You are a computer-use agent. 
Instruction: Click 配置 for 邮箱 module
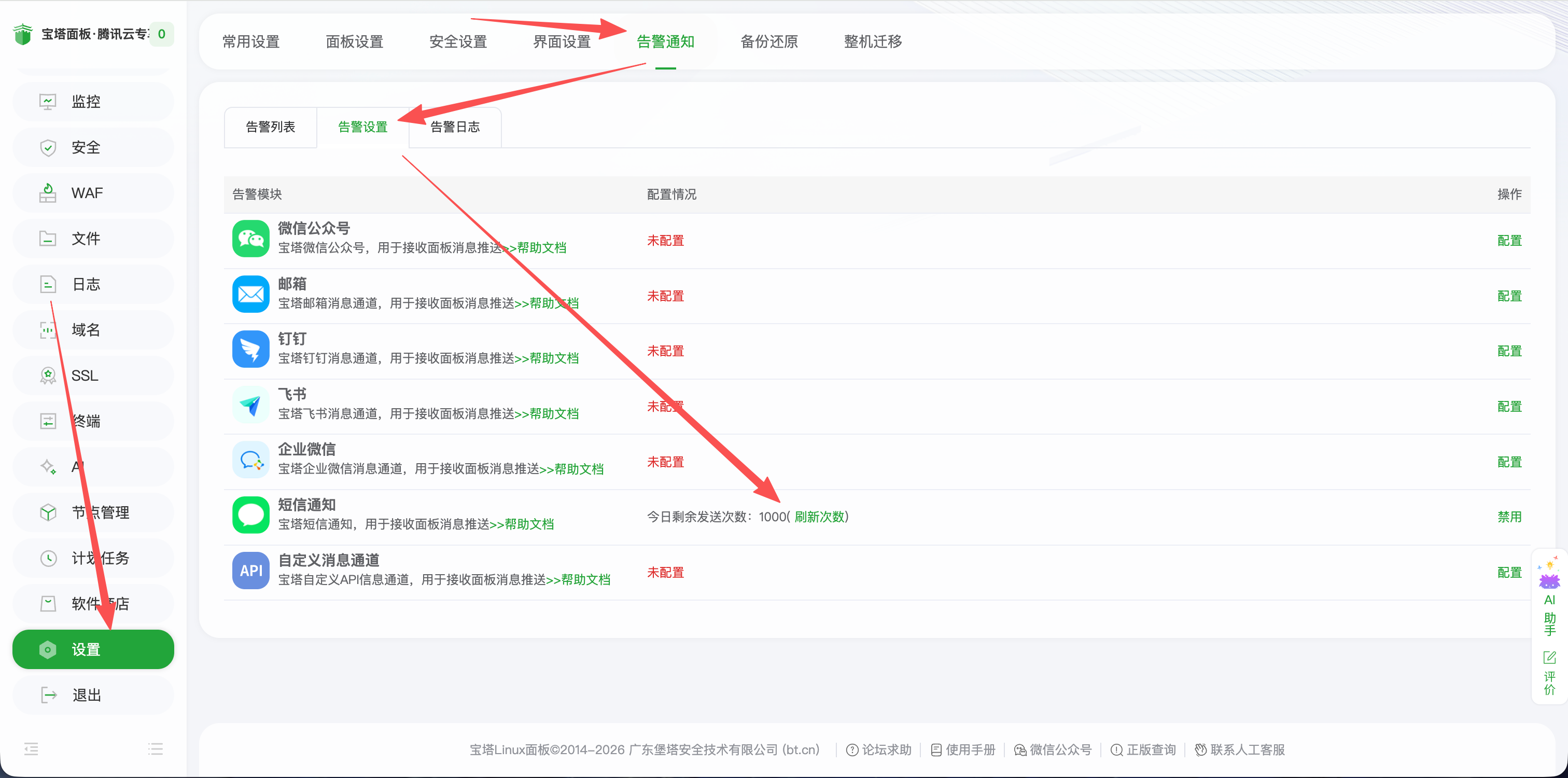coord(1509,296)
